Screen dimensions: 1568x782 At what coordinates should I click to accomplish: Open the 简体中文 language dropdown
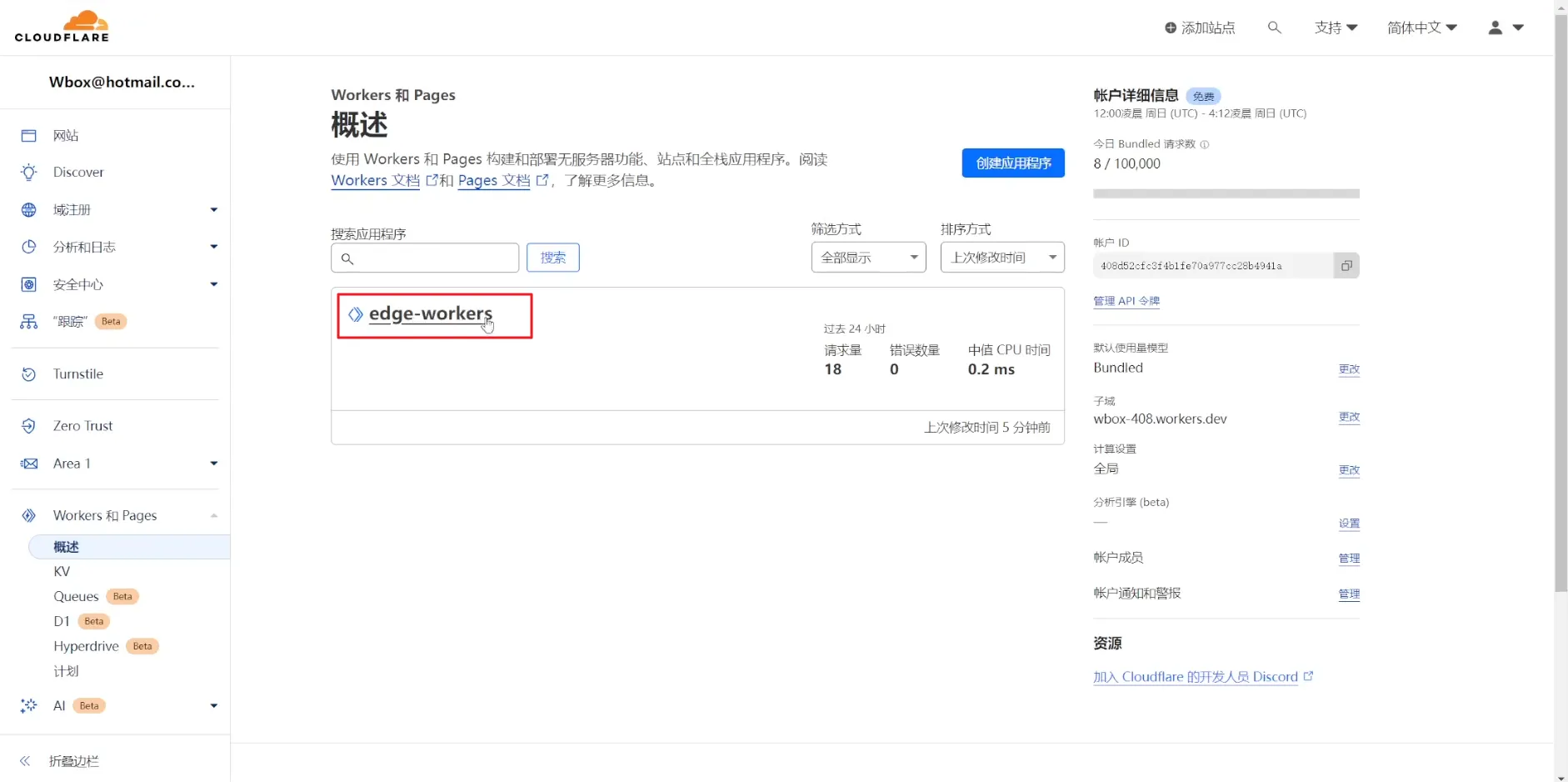1422,28
